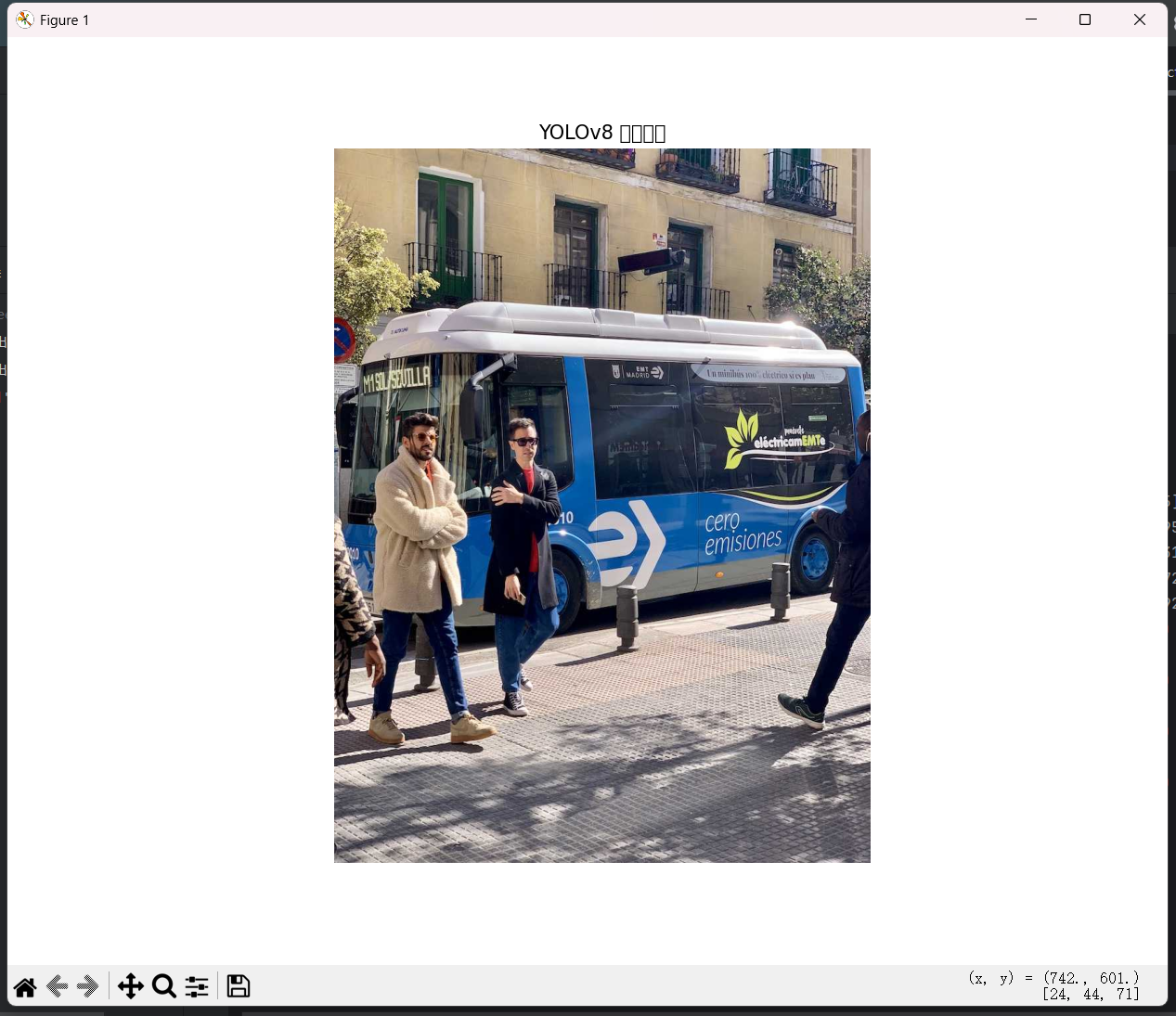Click the [24, 44, 71] pixel value

(1091, 994)
